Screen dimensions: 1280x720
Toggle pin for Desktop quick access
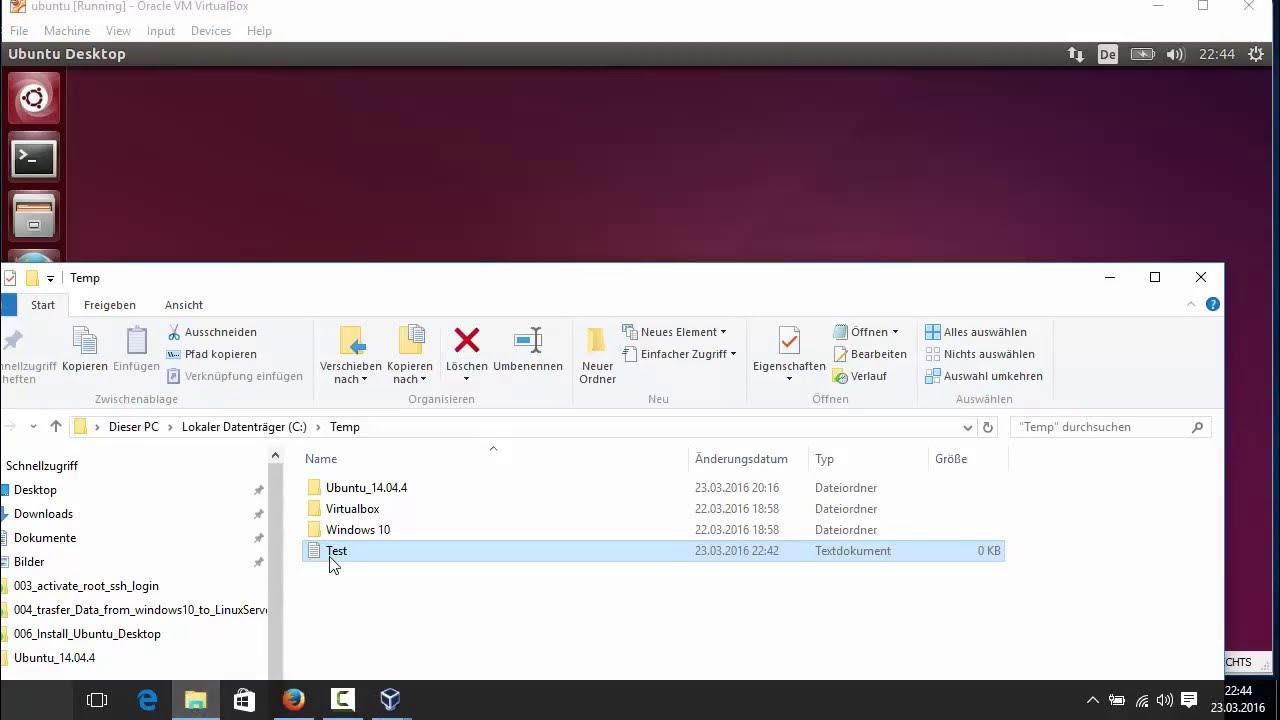(258, 490)
